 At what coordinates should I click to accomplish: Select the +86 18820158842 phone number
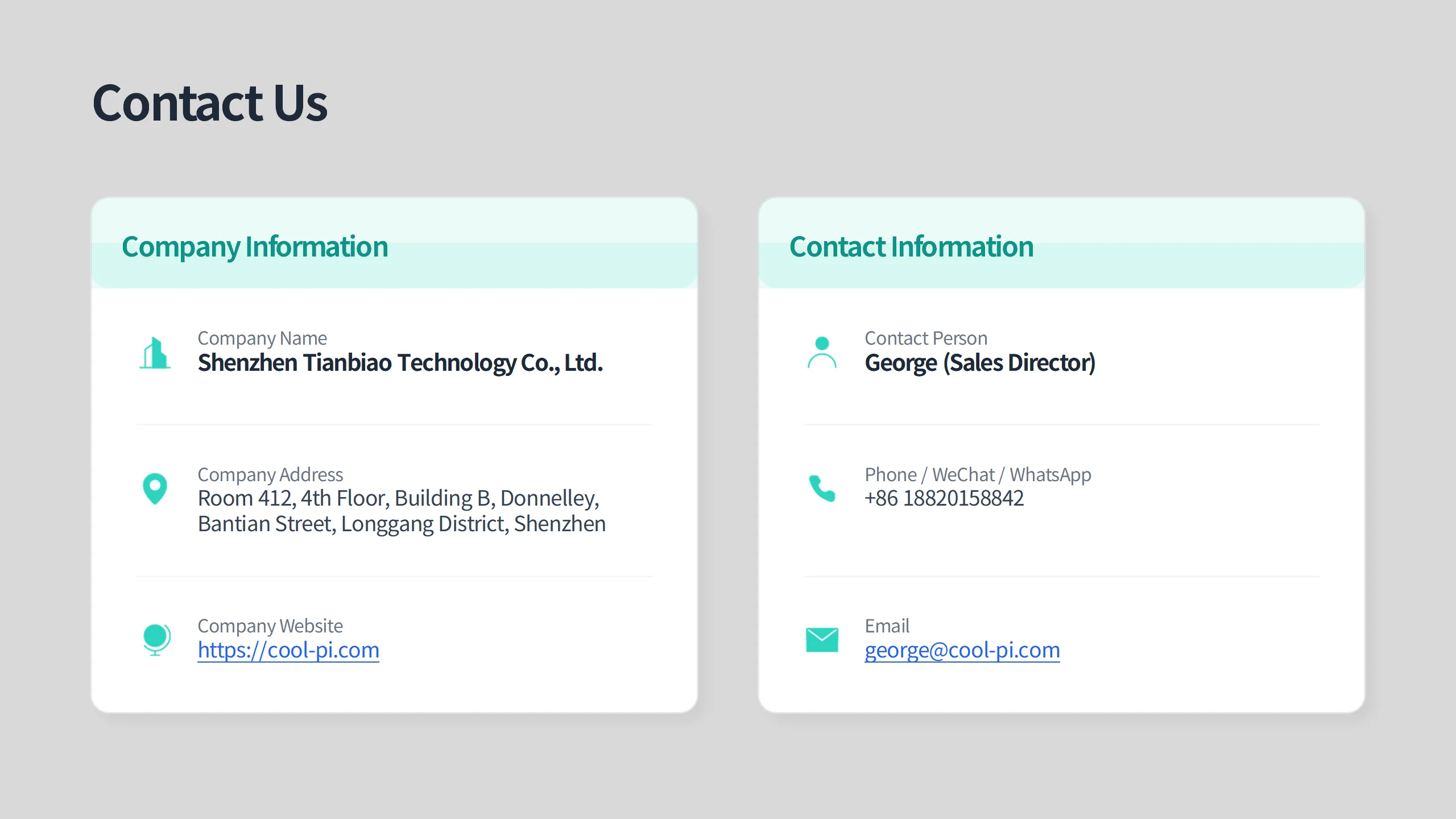[x=944, y=498]
